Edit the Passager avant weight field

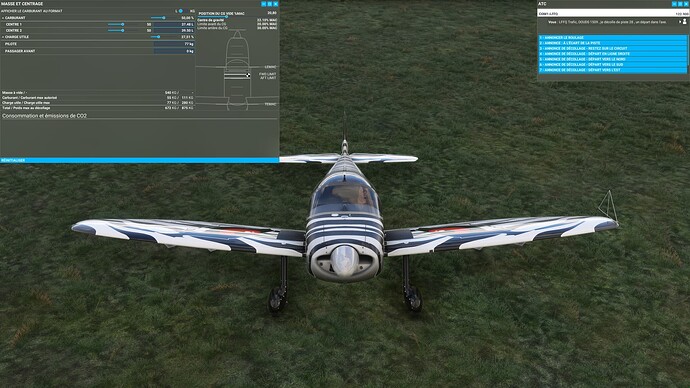[173, 51]
